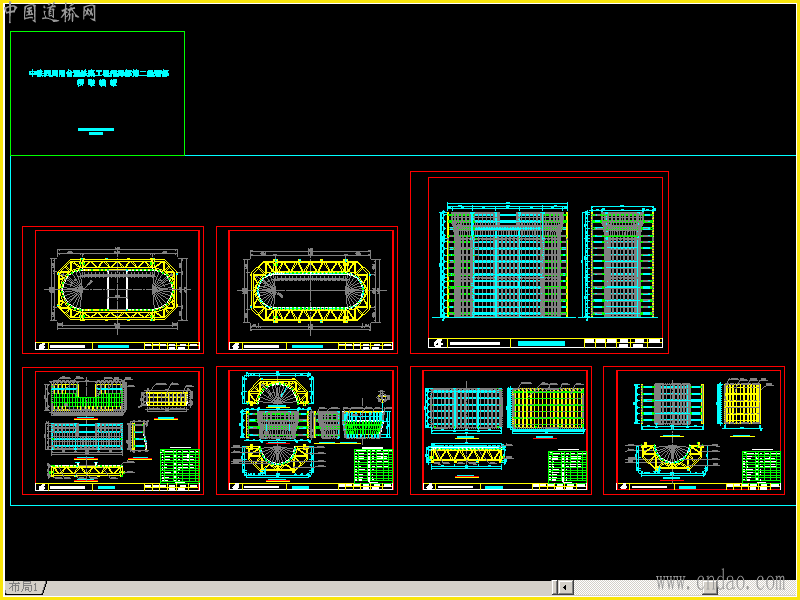The height and width of the screenshot is (600, 800).
Task: Select green table in the last sheet
Action: (761, 467)
